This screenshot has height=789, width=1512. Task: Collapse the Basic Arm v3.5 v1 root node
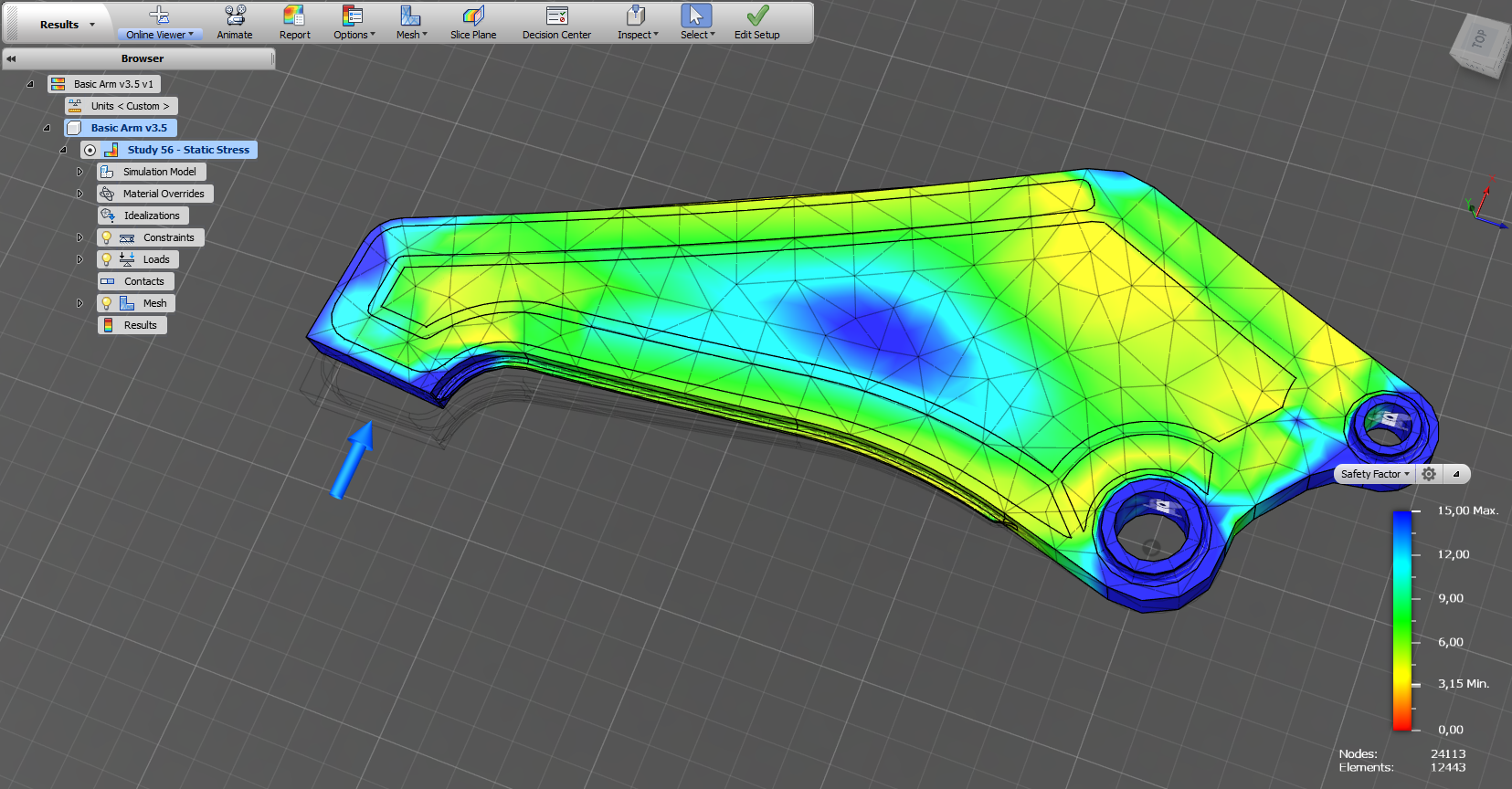click(30, 84)
